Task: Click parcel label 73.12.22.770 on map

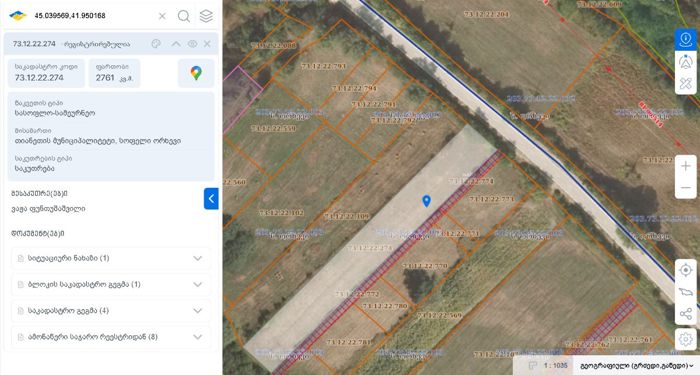Action: click(425, 266)
